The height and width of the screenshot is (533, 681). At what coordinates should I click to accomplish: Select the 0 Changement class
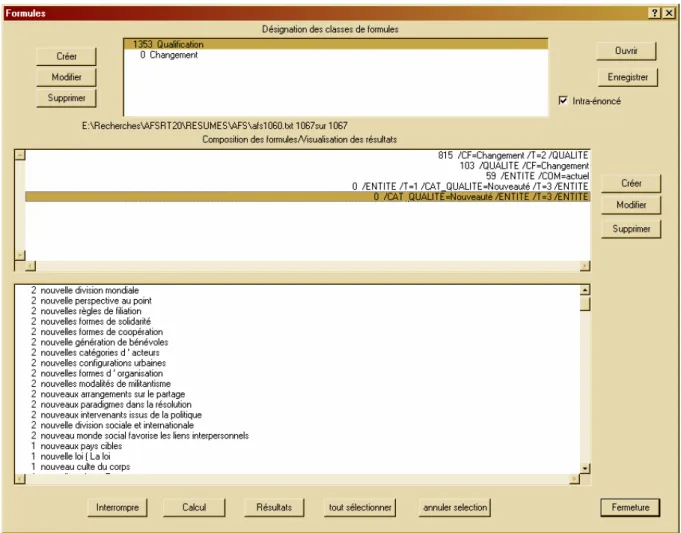(335, 55)
